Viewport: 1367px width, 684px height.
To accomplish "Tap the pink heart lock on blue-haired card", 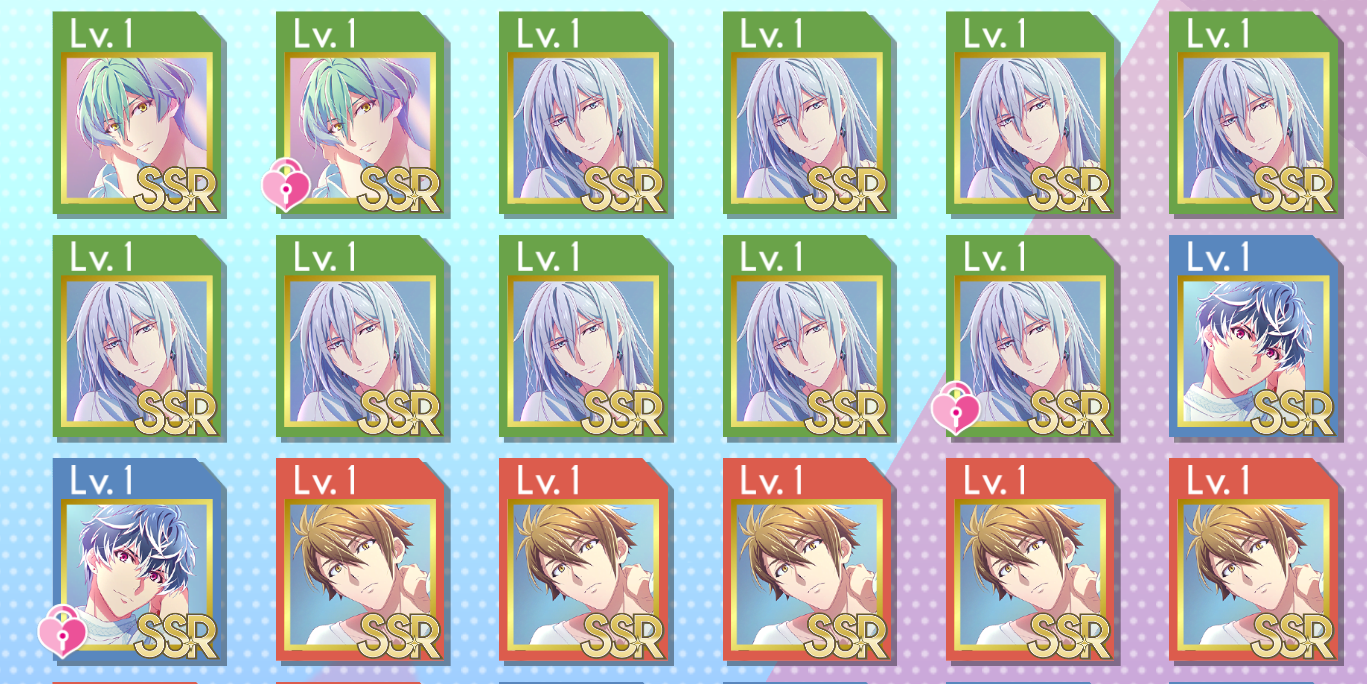I will pyautogui.click(x=63, y=634).
